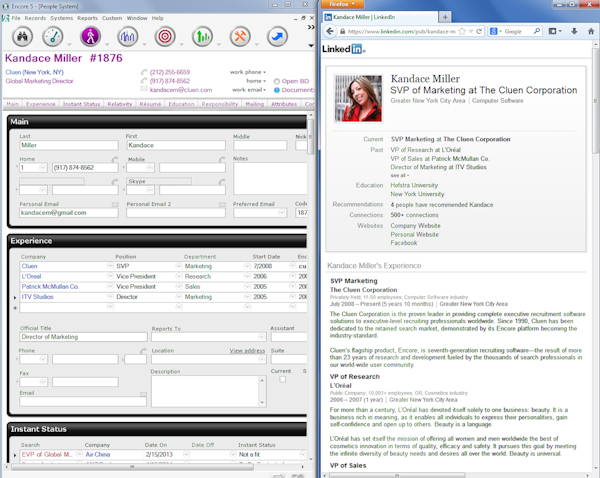Open the Preferred Email dropdown
The height and width of the screenshot is (478, 600).
[x=282, y=212]
